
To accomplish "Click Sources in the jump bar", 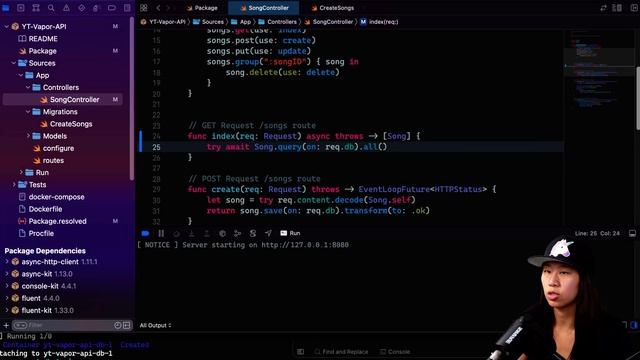I will (208, 22).
